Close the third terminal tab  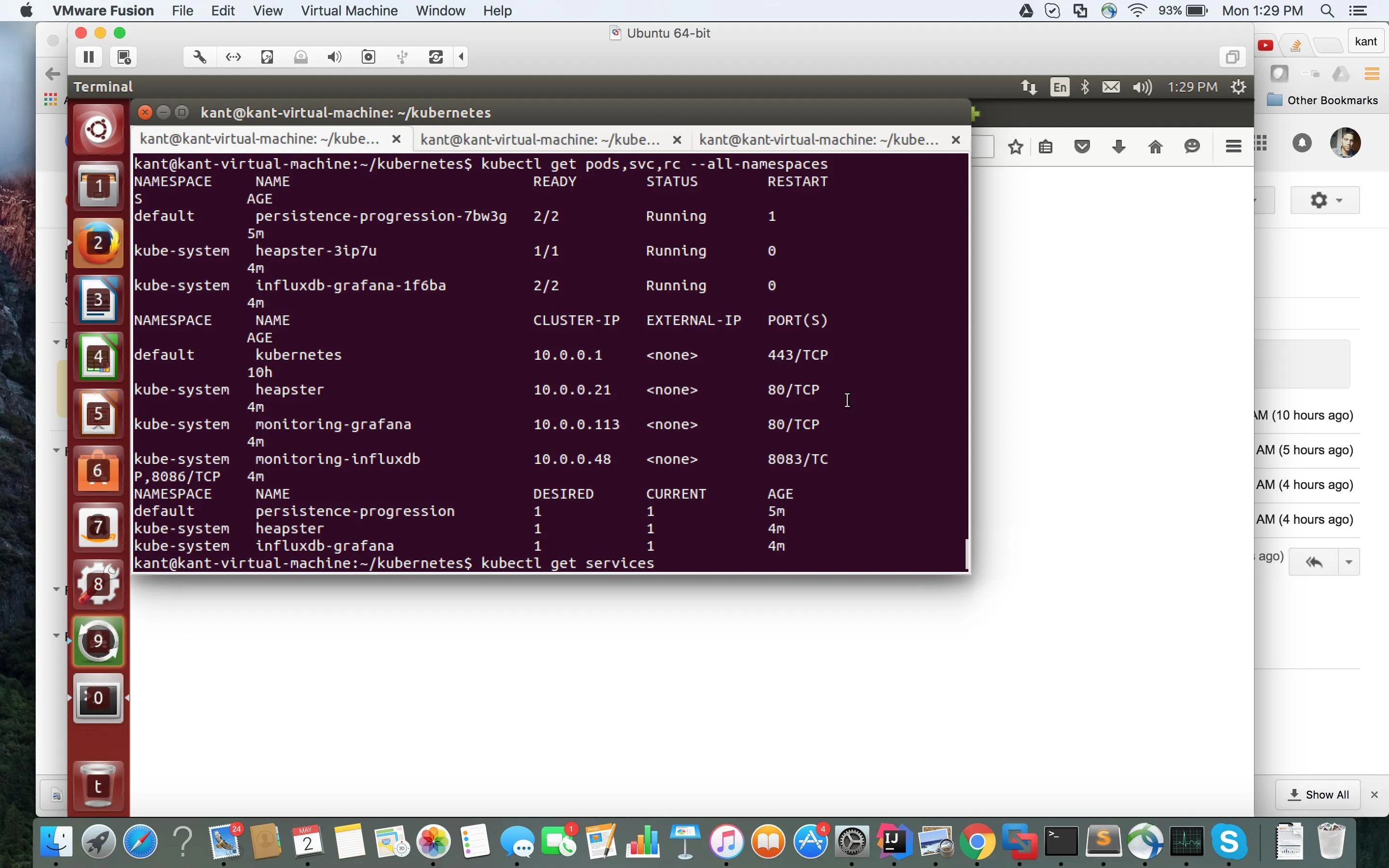pyautogui.click(x=955, y=139)
